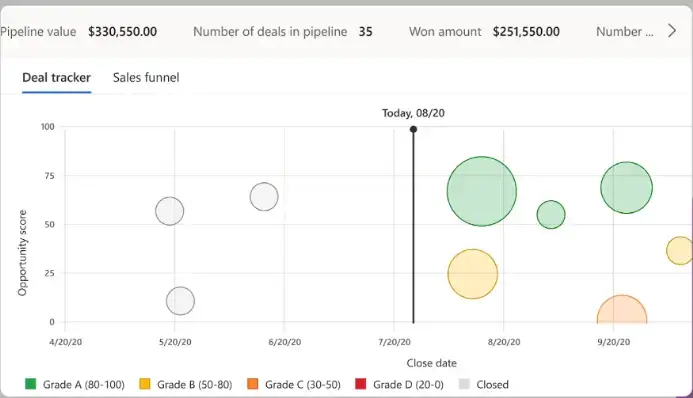Toggle the Closed gray legend swatch

coord(464,384)
